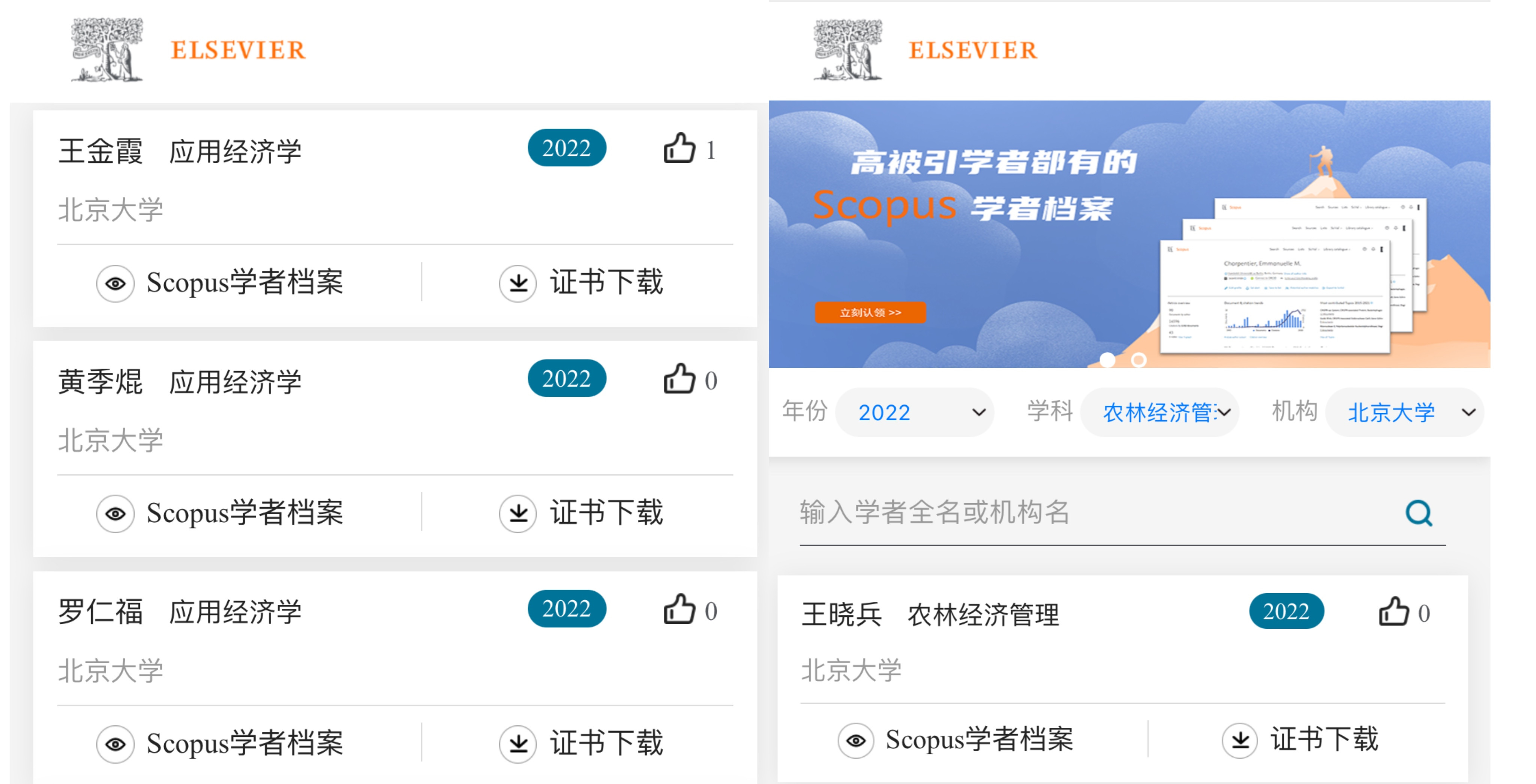Click the download icon in 王晓兵's card
The width and height of the screenshot is (1536, 784).
pos(1240,740)
